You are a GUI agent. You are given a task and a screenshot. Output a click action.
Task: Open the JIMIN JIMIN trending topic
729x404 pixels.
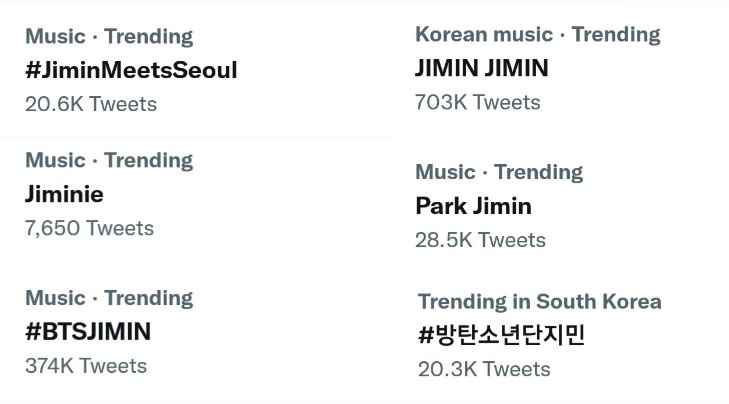(x=482, y=68)
